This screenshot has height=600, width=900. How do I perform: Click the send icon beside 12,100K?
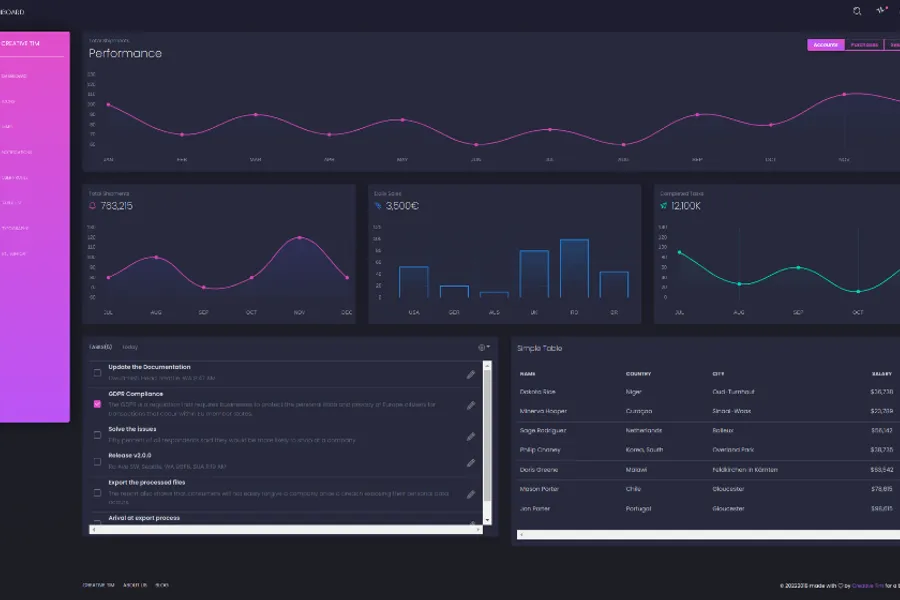[663, 206]
